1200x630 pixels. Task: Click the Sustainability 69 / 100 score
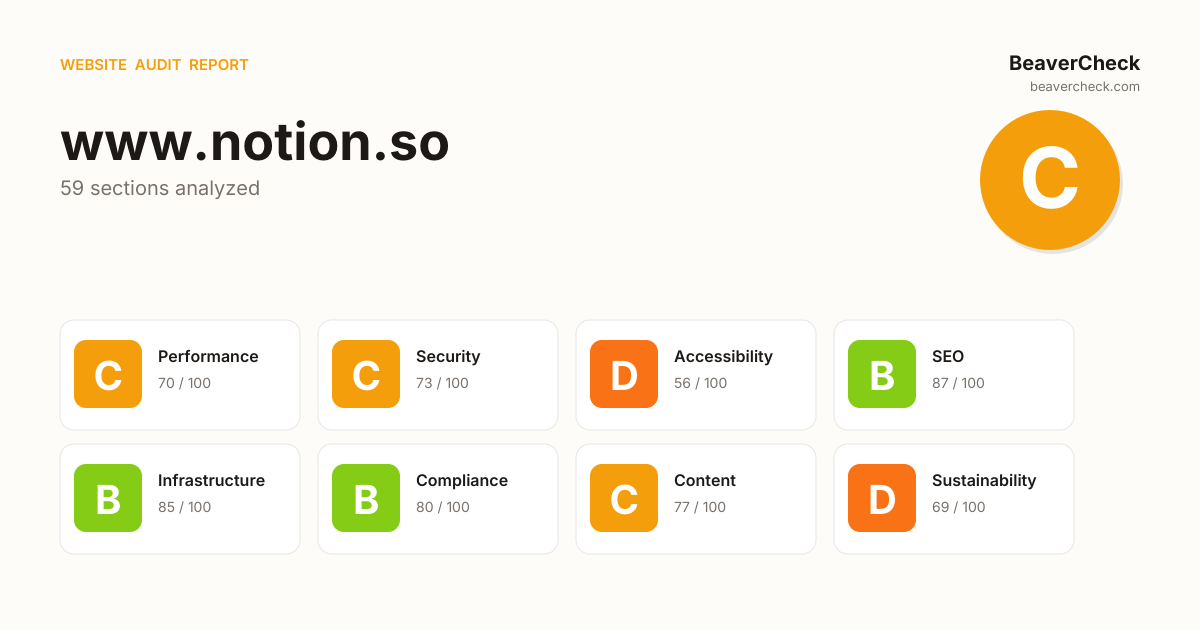pos(958,507)
